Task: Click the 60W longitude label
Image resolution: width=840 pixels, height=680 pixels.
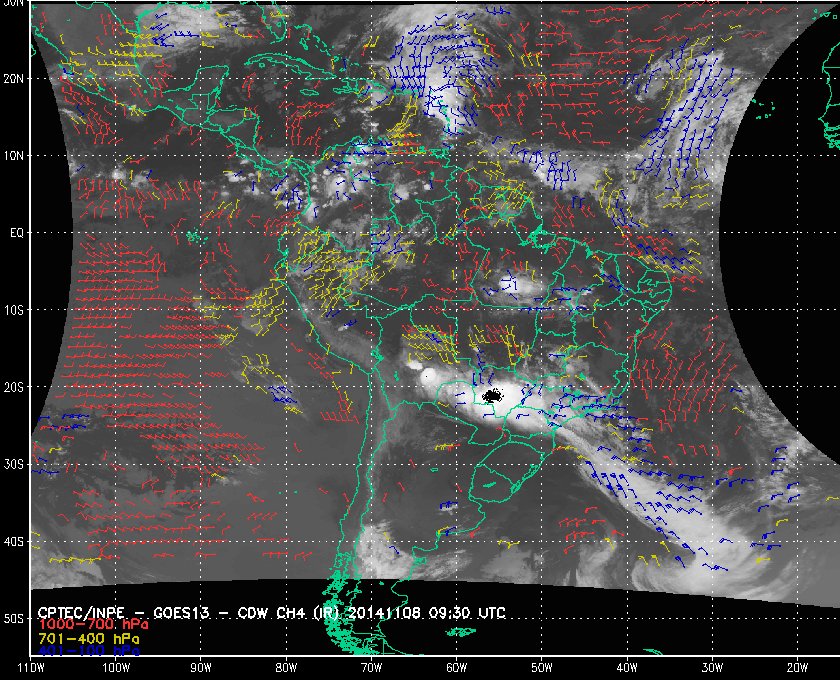Action: 456,667
